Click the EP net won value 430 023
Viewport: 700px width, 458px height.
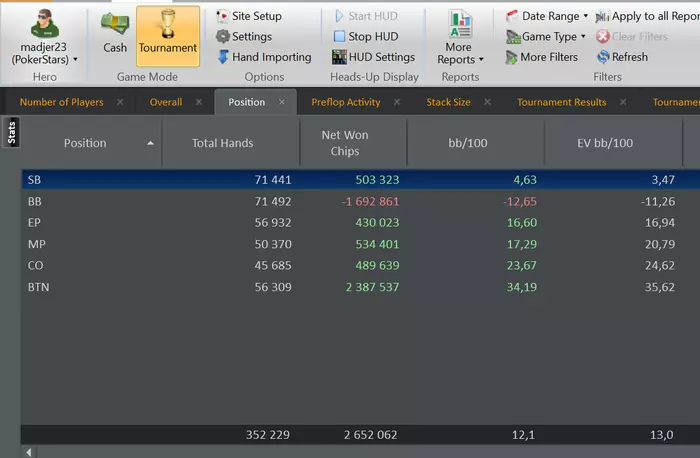coord(377,222)
